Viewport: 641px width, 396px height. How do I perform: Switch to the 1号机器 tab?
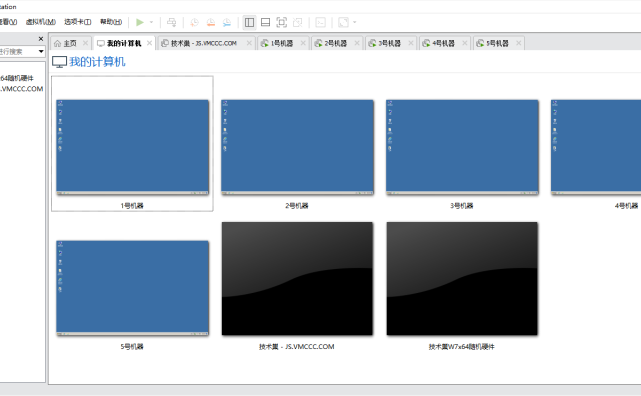[282, 43]
